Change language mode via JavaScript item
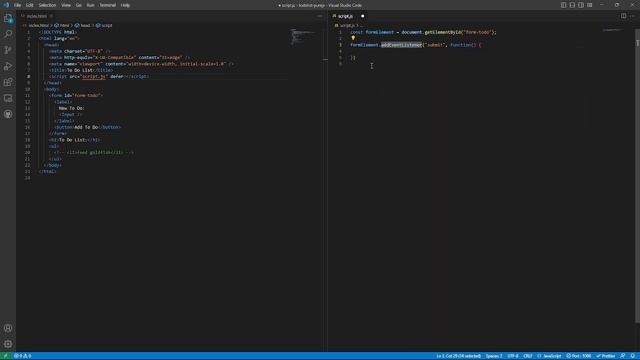The width and height of the screenshot is (640, 360). [x=549, y=356]
